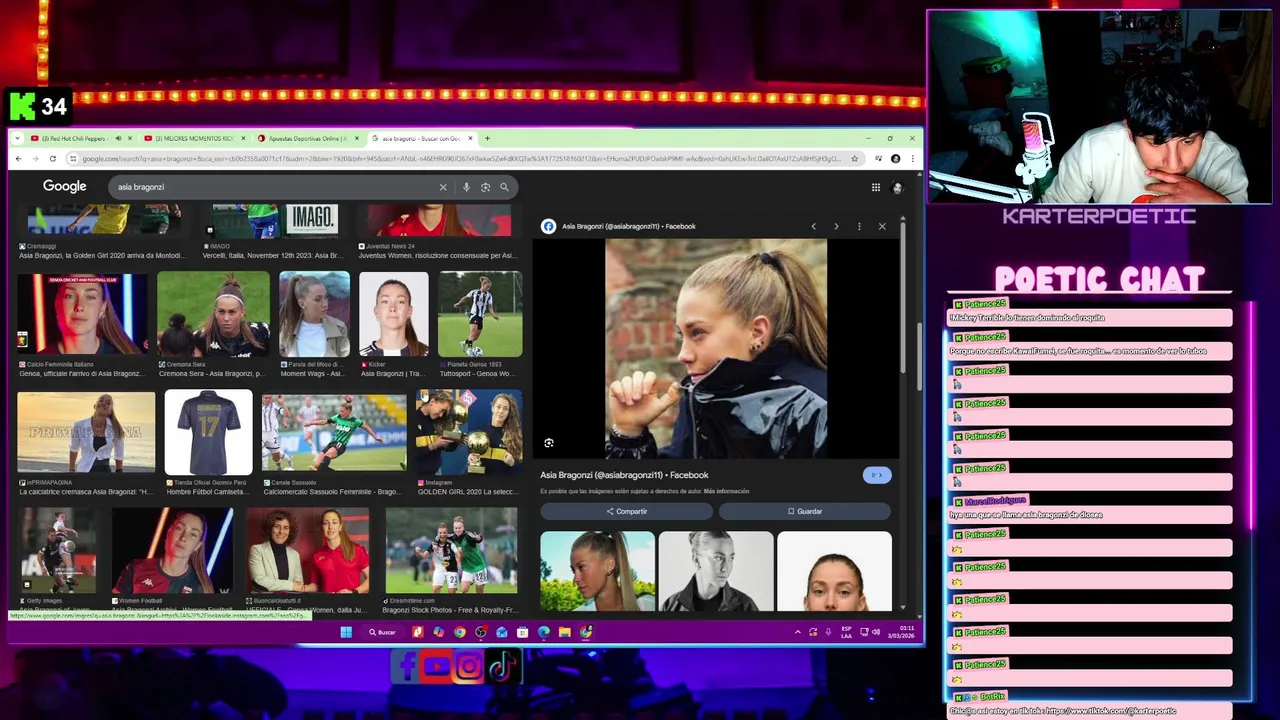Start voice search with the microphone icon
1280x720 pixels.
pyautogui.click(x=466, y=187)
